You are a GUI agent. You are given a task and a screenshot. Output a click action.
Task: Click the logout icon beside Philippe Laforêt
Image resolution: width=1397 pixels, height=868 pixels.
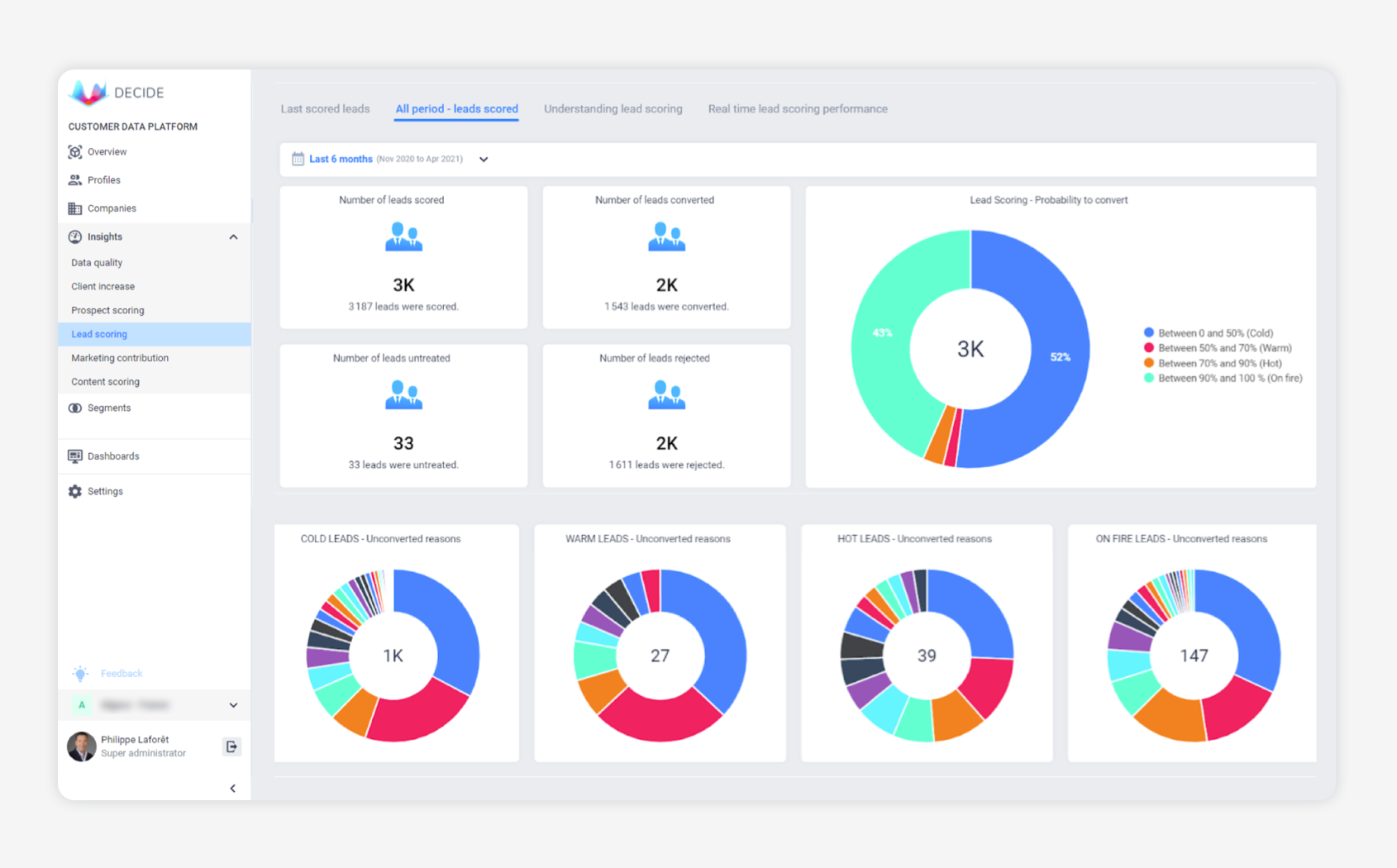[231, 746]
